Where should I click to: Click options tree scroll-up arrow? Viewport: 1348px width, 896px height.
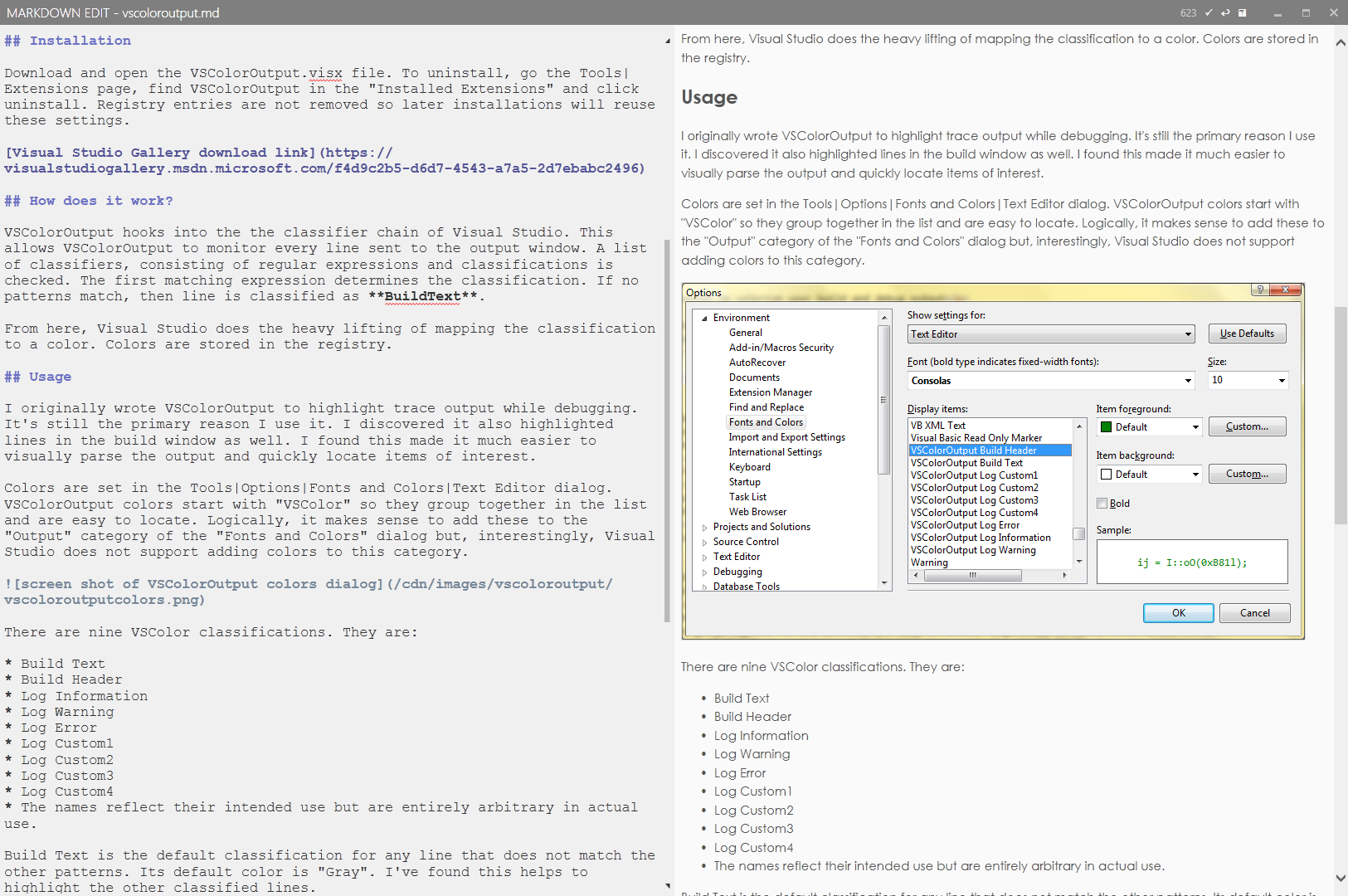tap(884, 318)
